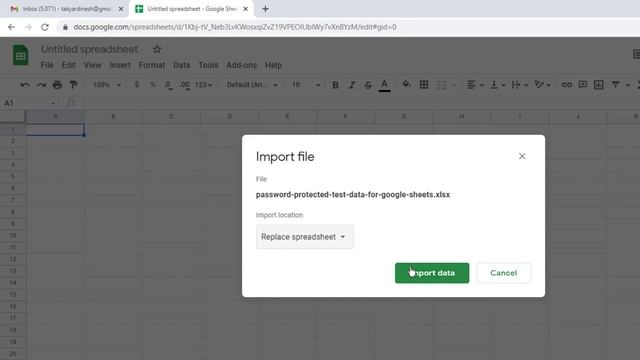Image resolution: width=640 pixels, height=360 pixels.
Task: Click the Undo icon
Action: pyautogui.click(x=25, y=85)
